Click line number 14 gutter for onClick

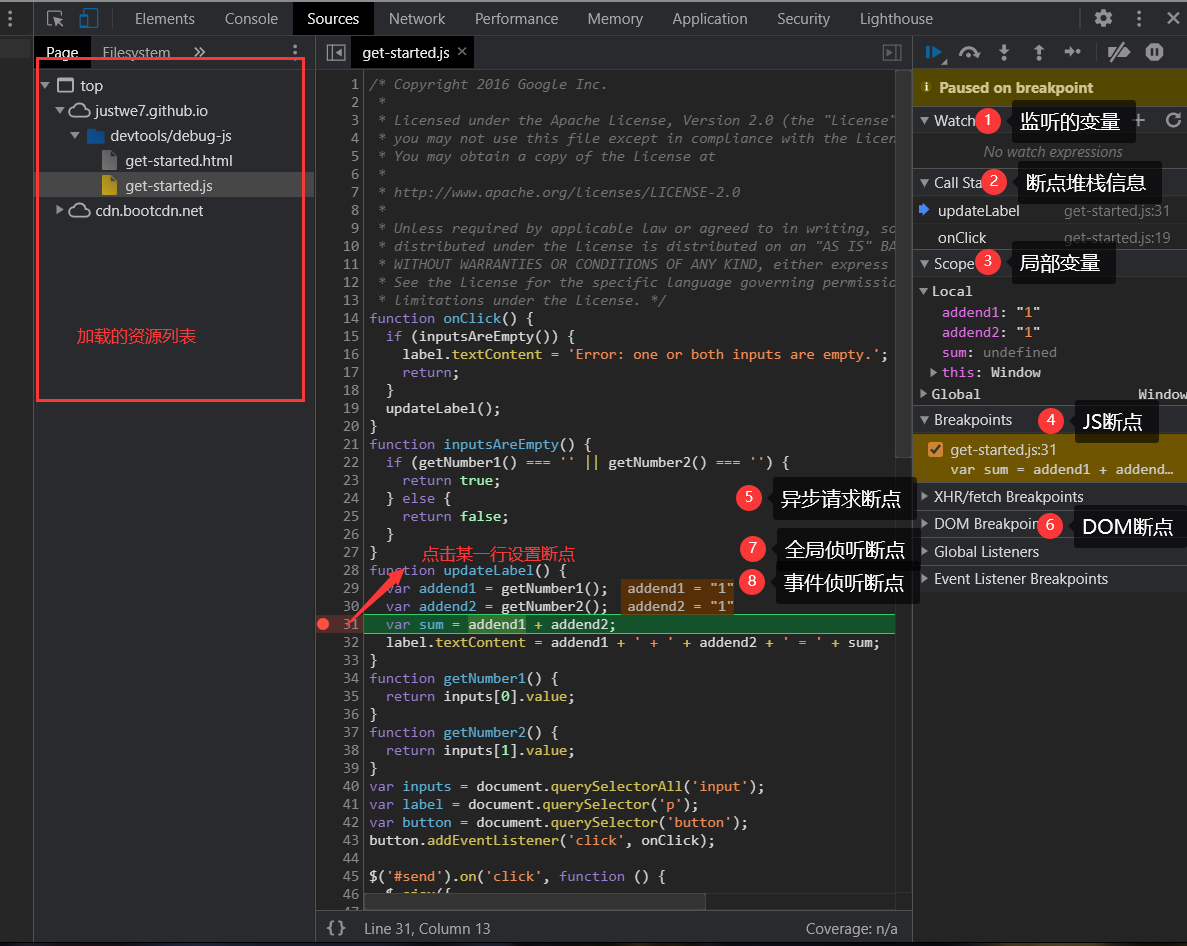350,319
